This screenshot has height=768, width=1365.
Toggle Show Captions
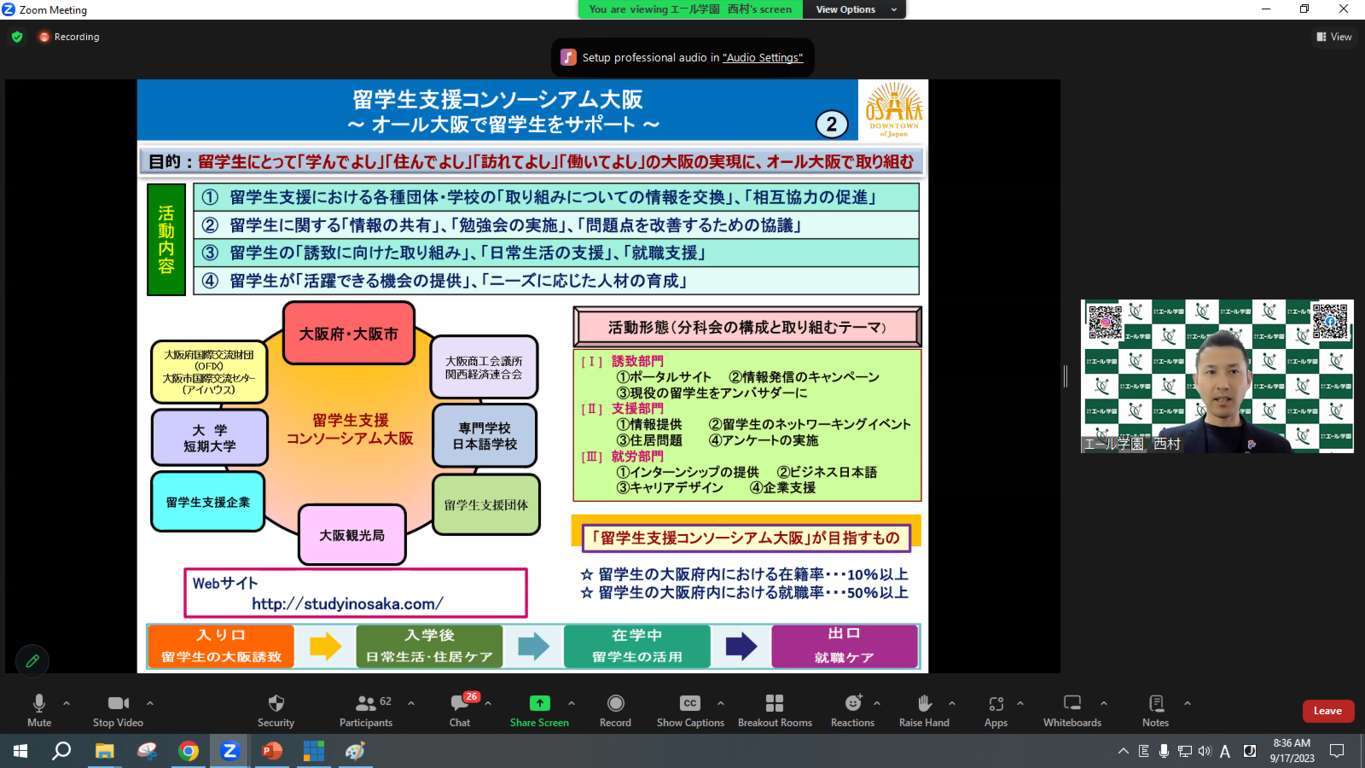(x=690, y=704)
